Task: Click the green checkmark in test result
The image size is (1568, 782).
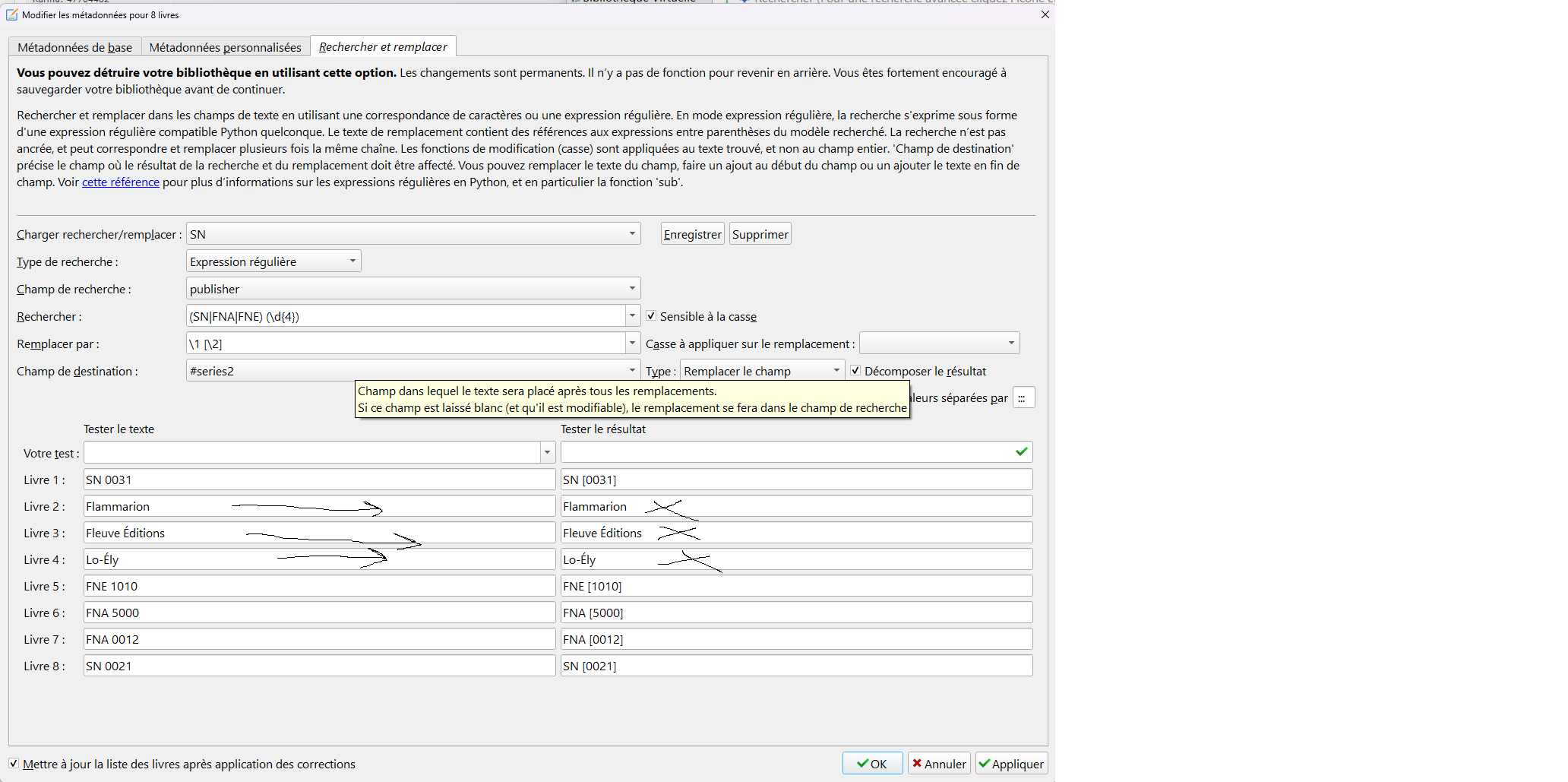Action: (x=1022, y=452)
